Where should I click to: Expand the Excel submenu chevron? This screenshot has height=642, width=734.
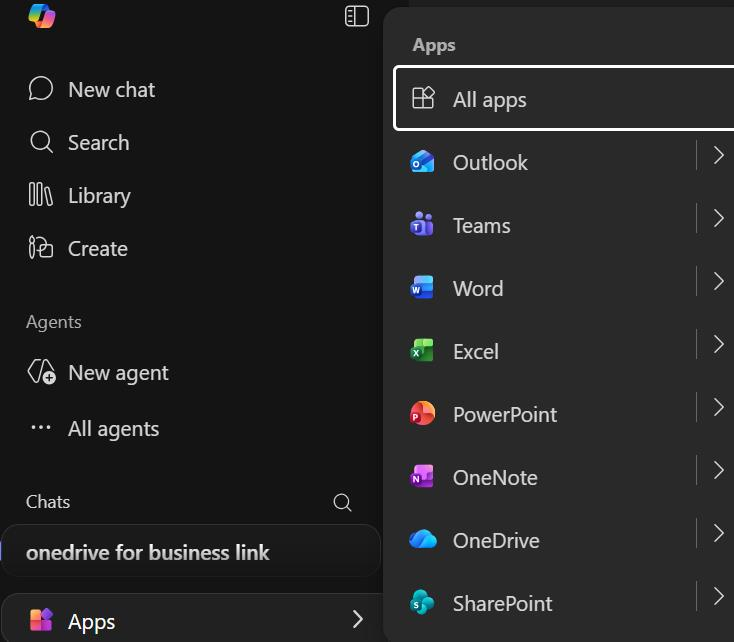point(719,344)
